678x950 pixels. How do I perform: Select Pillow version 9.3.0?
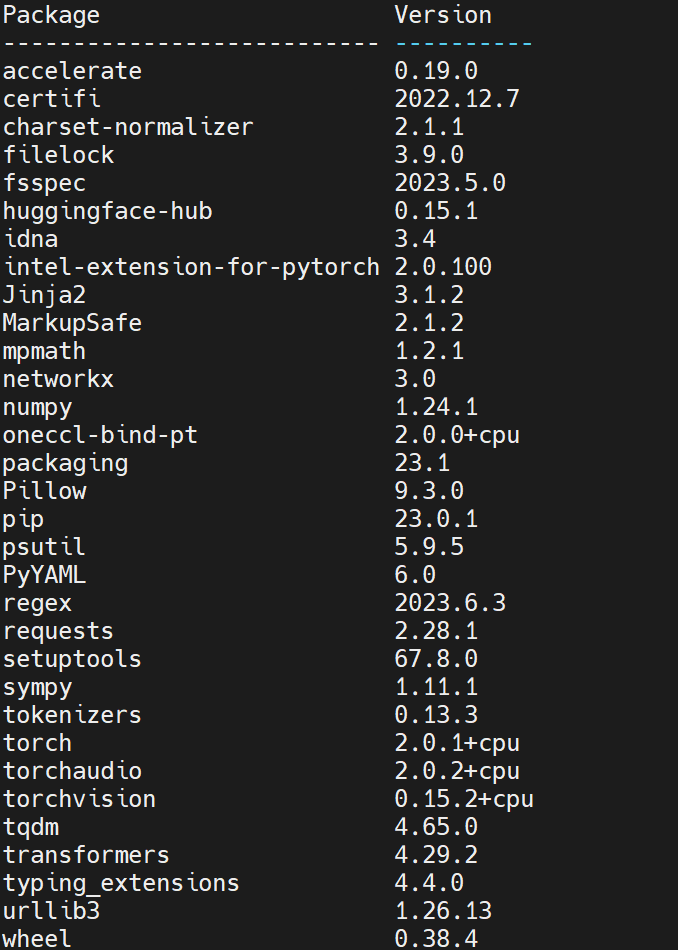(x=429, y=491)
